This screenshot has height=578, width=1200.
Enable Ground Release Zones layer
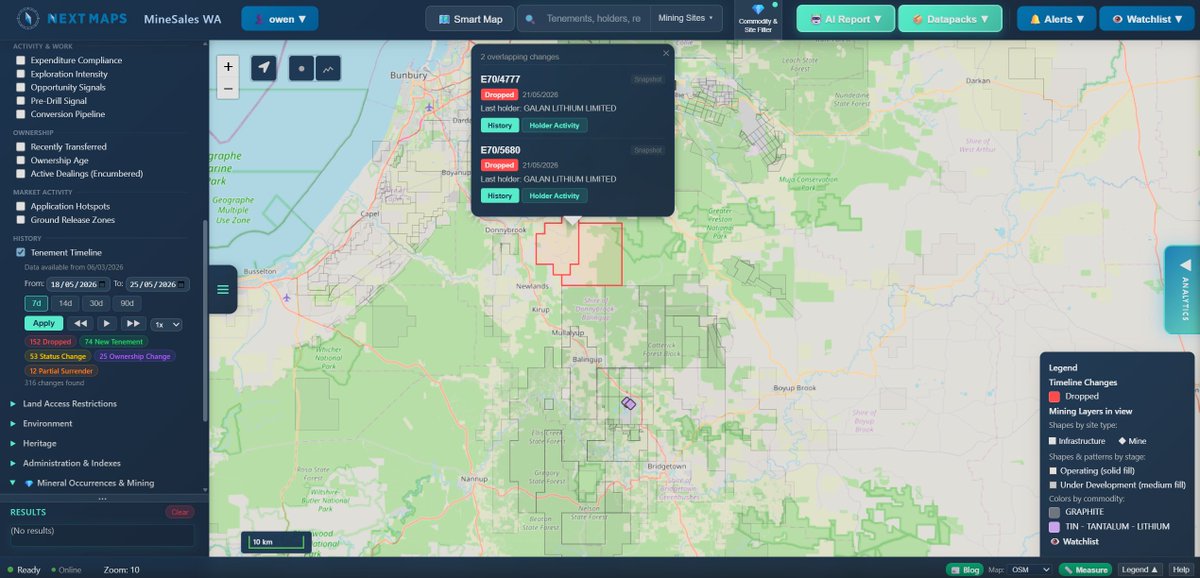(20, 219)
